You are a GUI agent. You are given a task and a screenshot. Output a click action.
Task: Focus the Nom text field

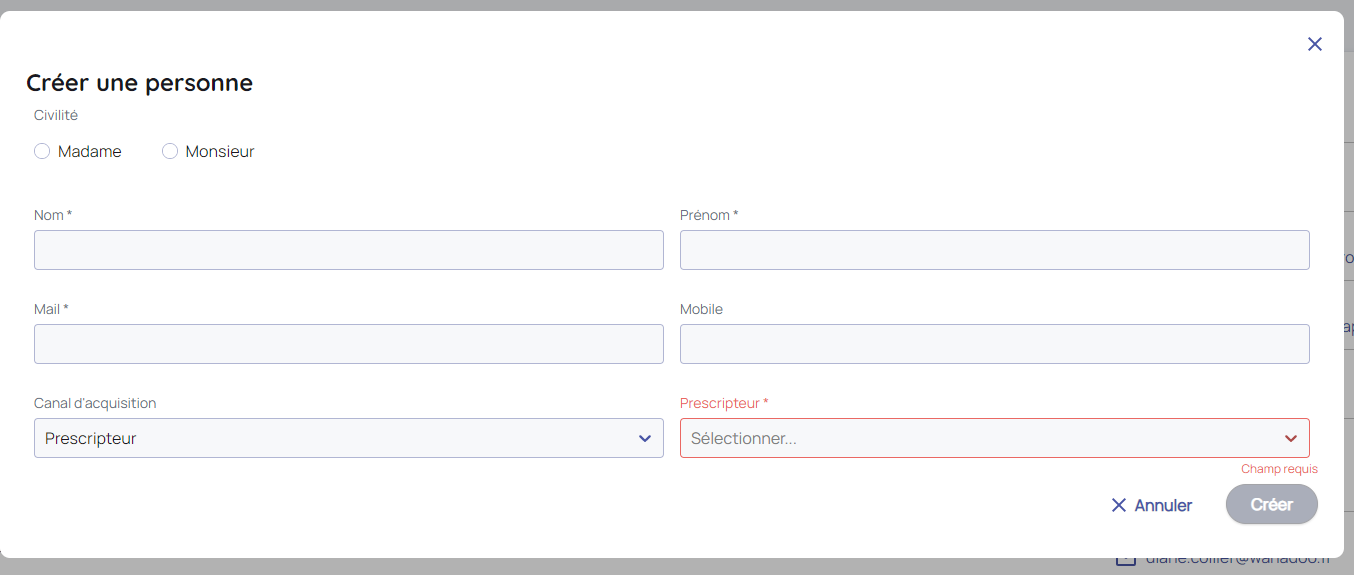[349, 250]
